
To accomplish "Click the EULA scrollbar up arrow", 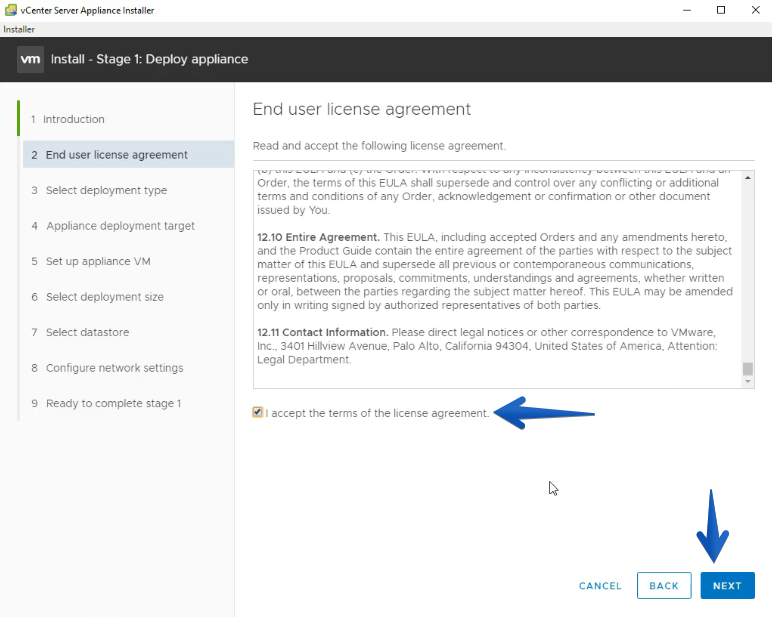I will [x=748, y=178].
